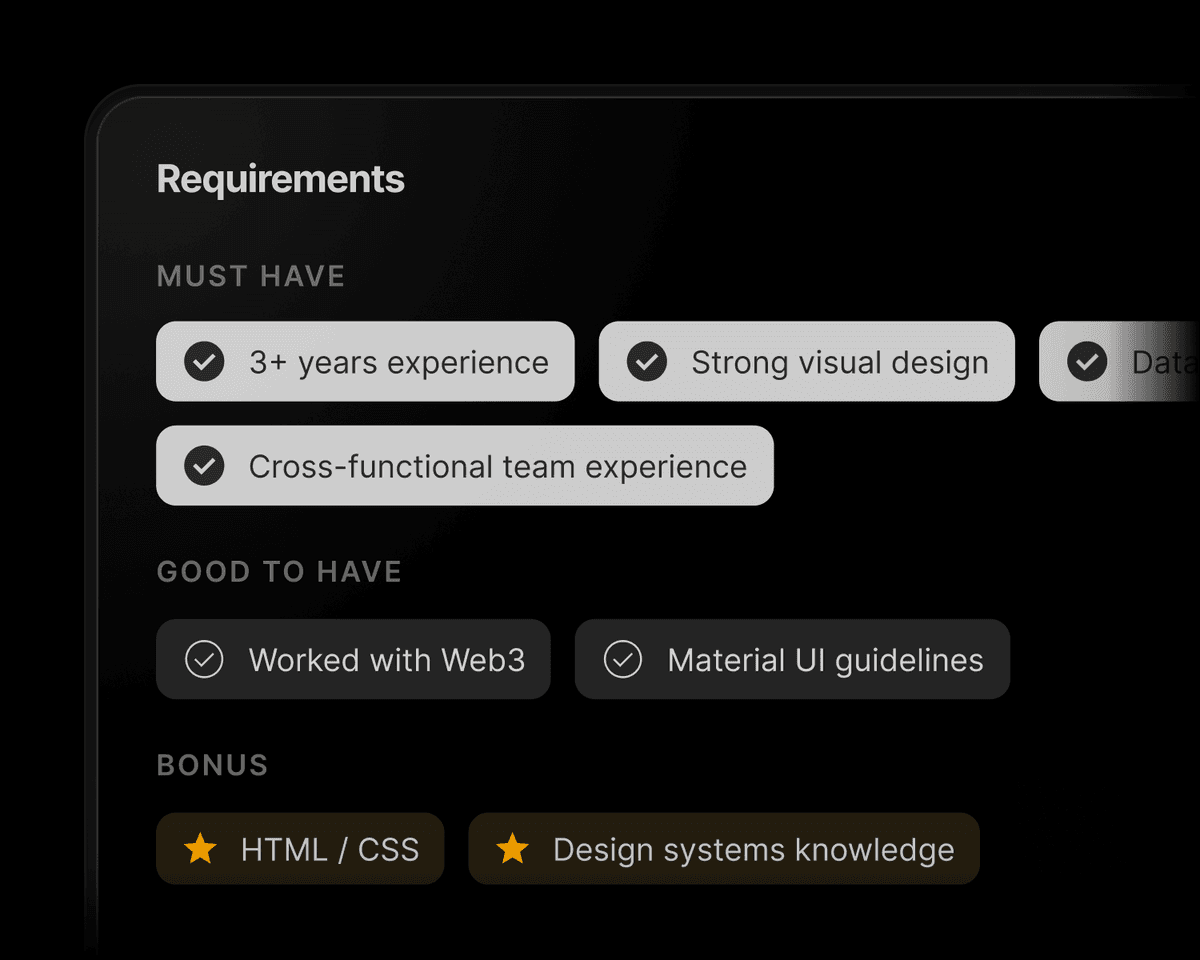This screenshot has width=1200, height=960.
Task: Click the checkmark icon on Strong visual design
Action: pyautogui.click(x=646, y=361)
